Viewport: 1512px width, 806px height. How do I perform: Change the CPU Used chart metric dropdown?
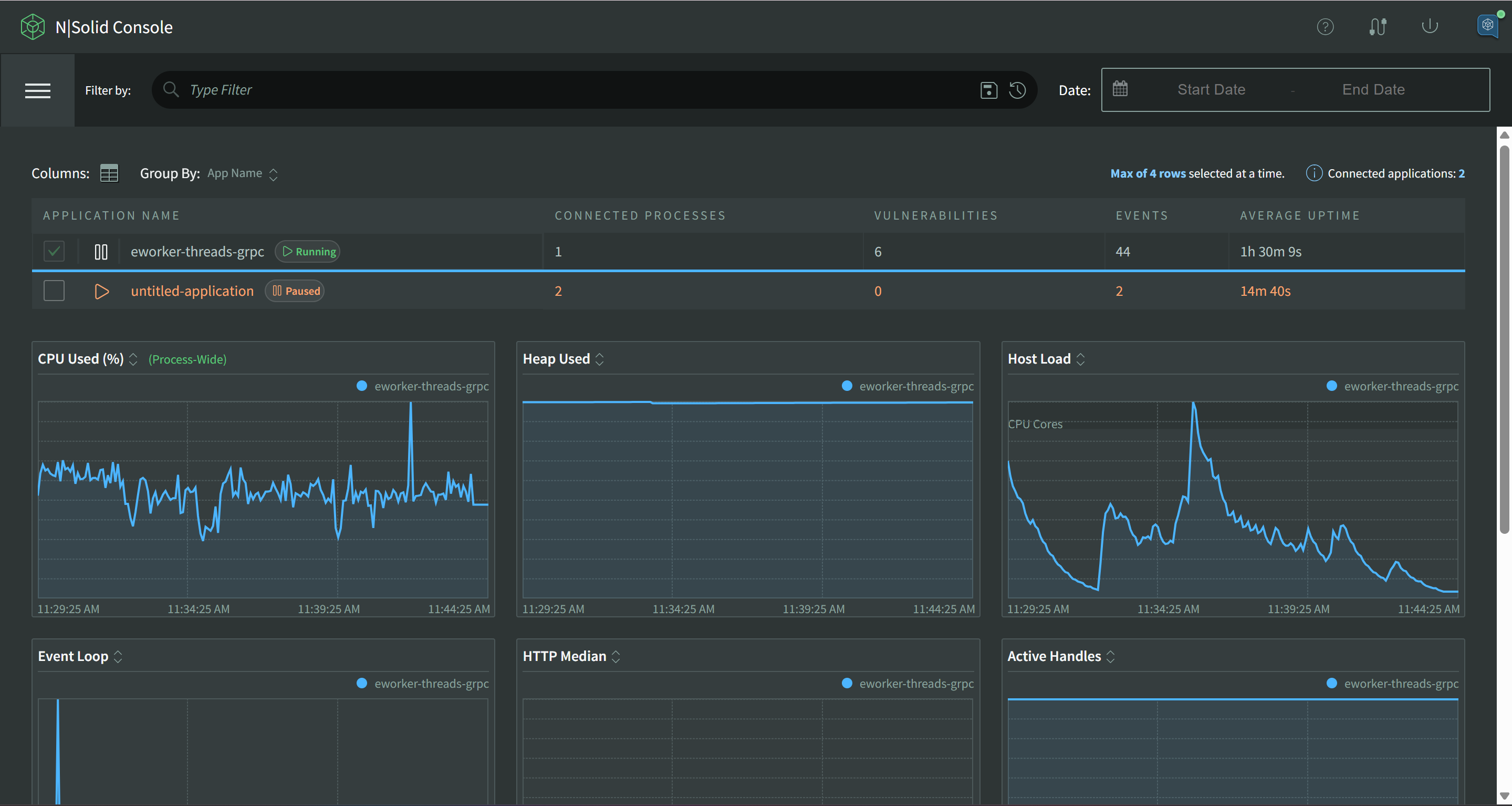tap(133, 359)
